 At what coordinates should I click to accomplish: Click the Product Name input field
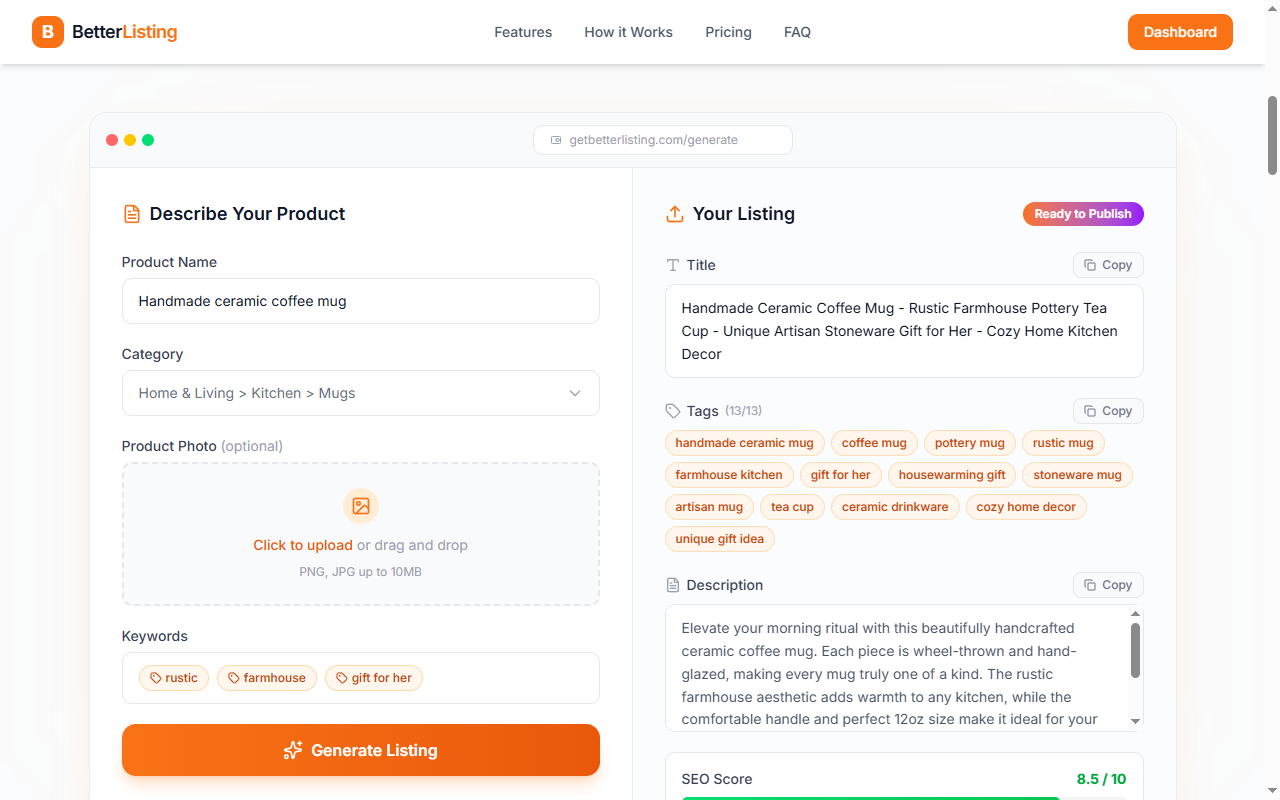pyautogui.click(x=360, y=301)
